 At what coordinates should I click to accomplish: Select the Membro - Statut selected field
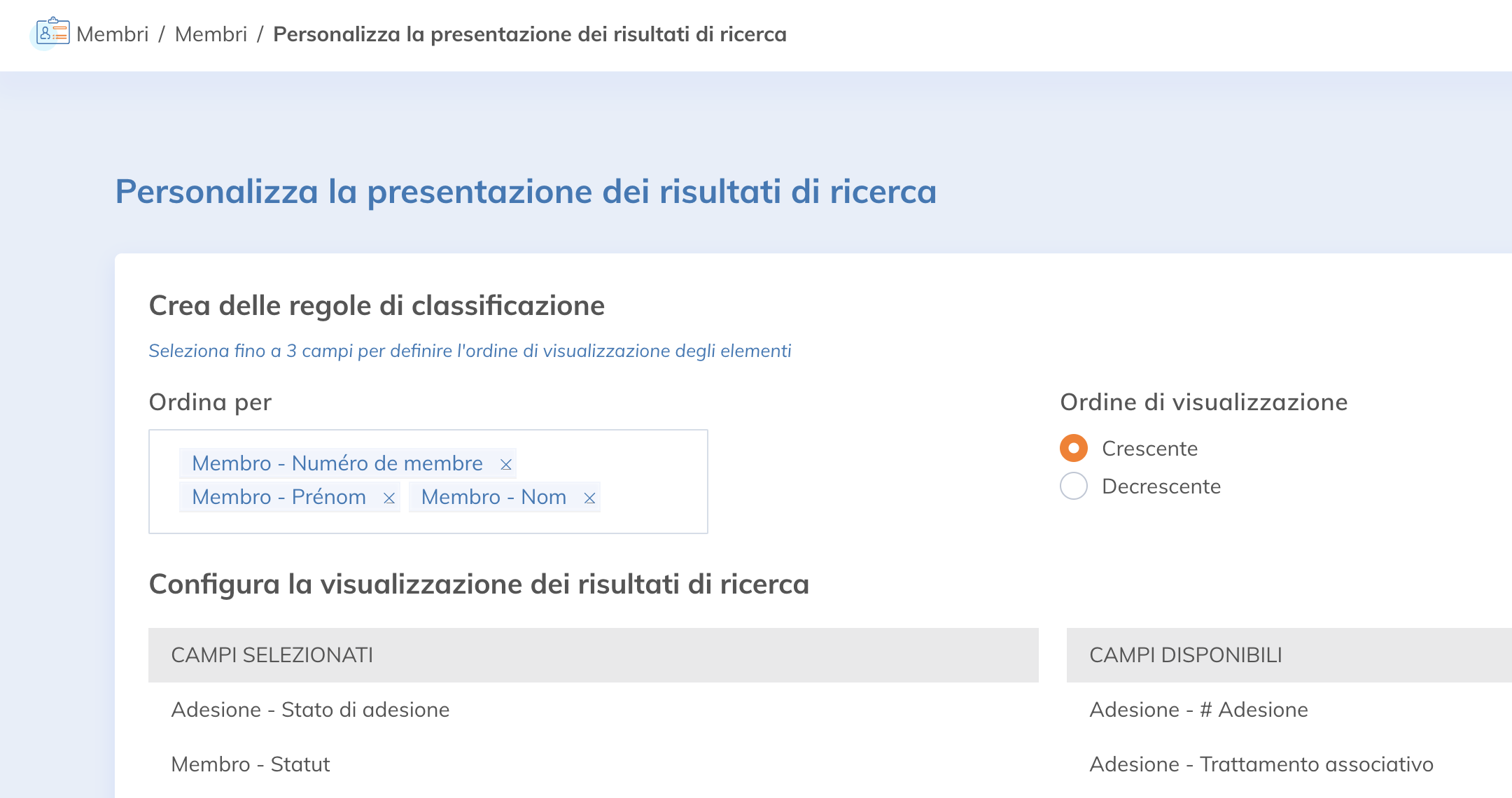tap(250, 764)
